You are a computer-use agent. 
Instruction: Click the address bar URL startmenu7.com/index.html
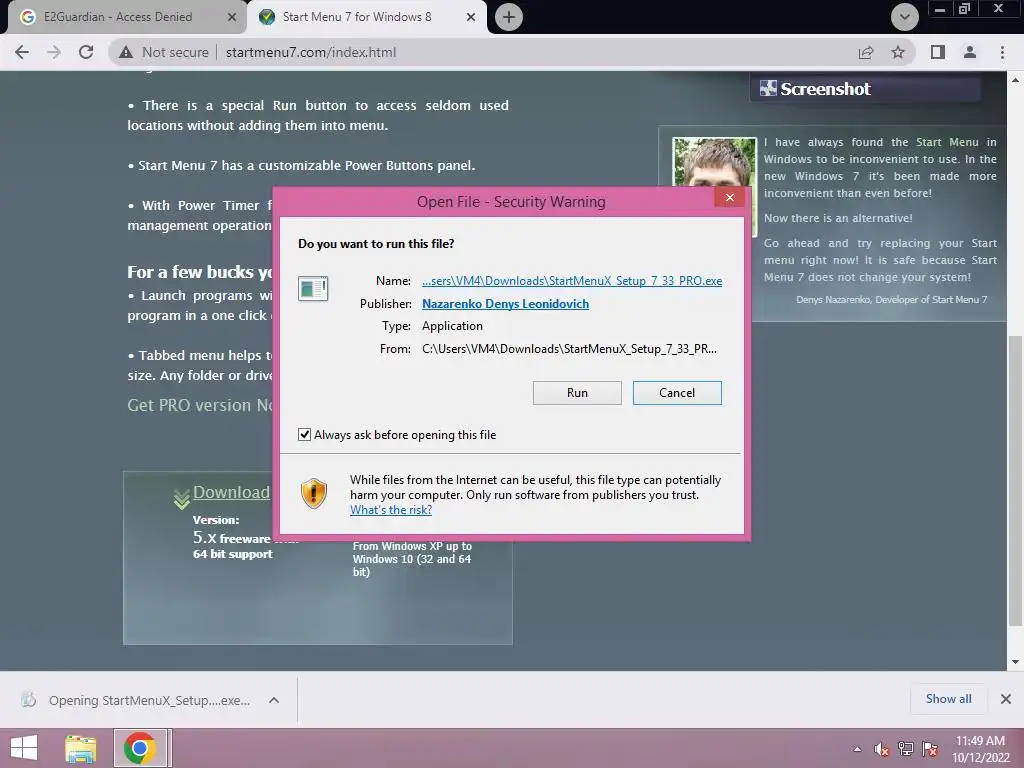click(x=311, y=52)
